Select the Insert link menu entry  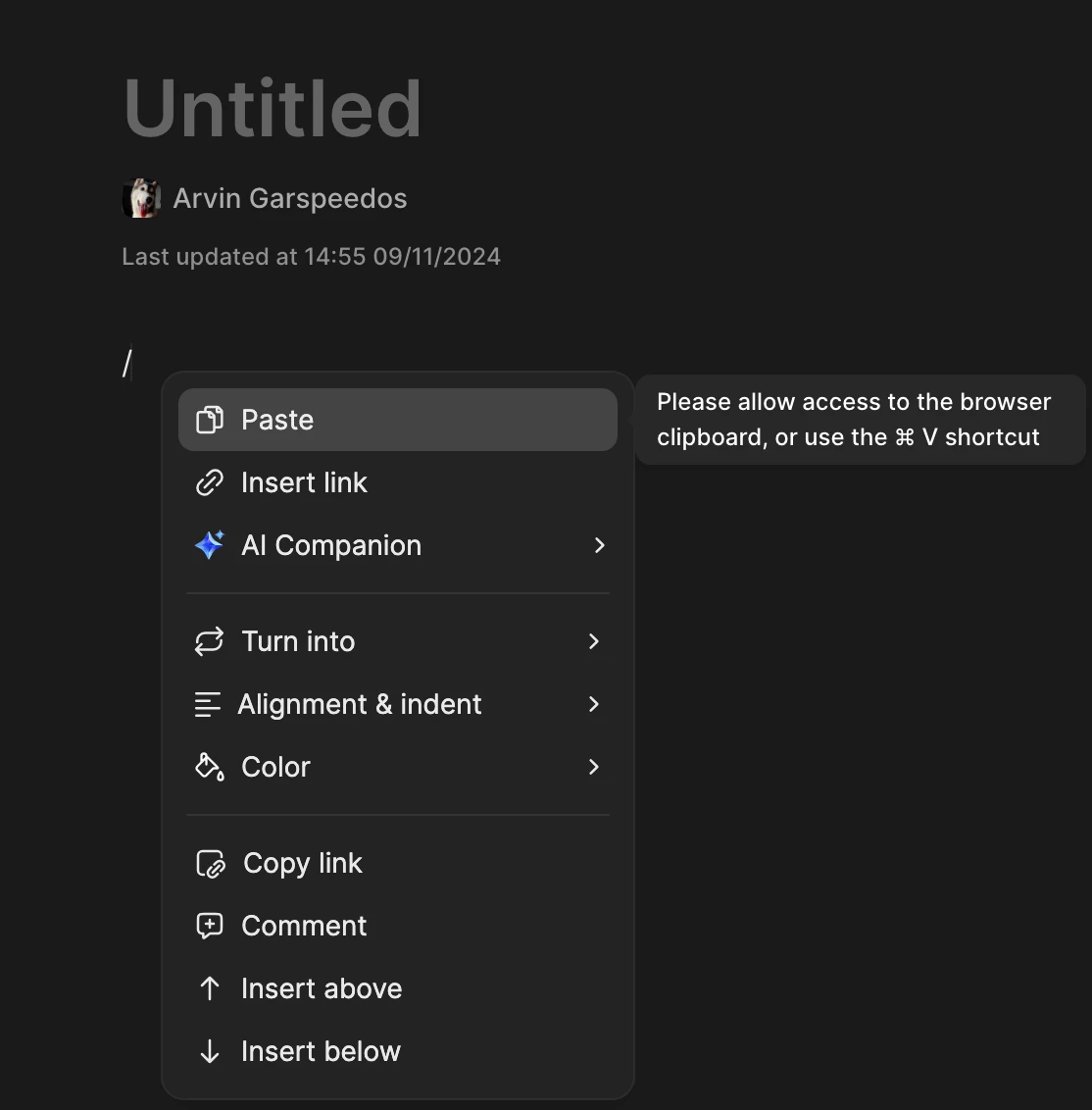(x=304, y=482)
